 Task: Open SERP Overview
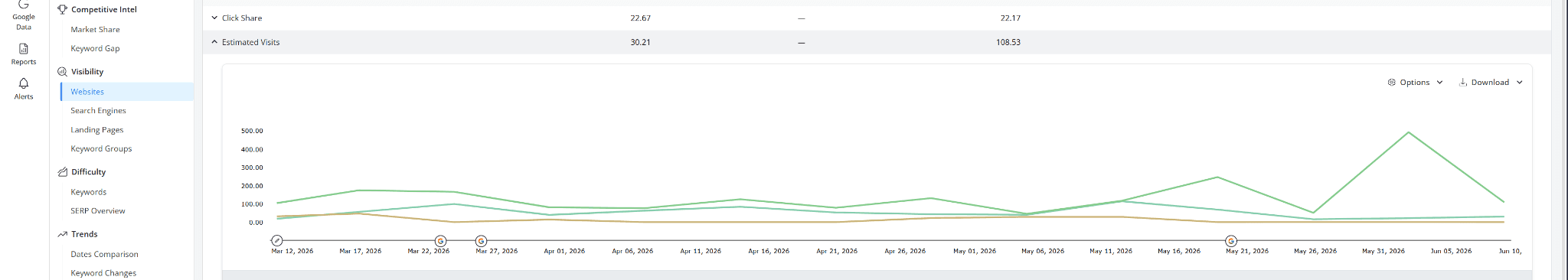(x=97, y=210)
